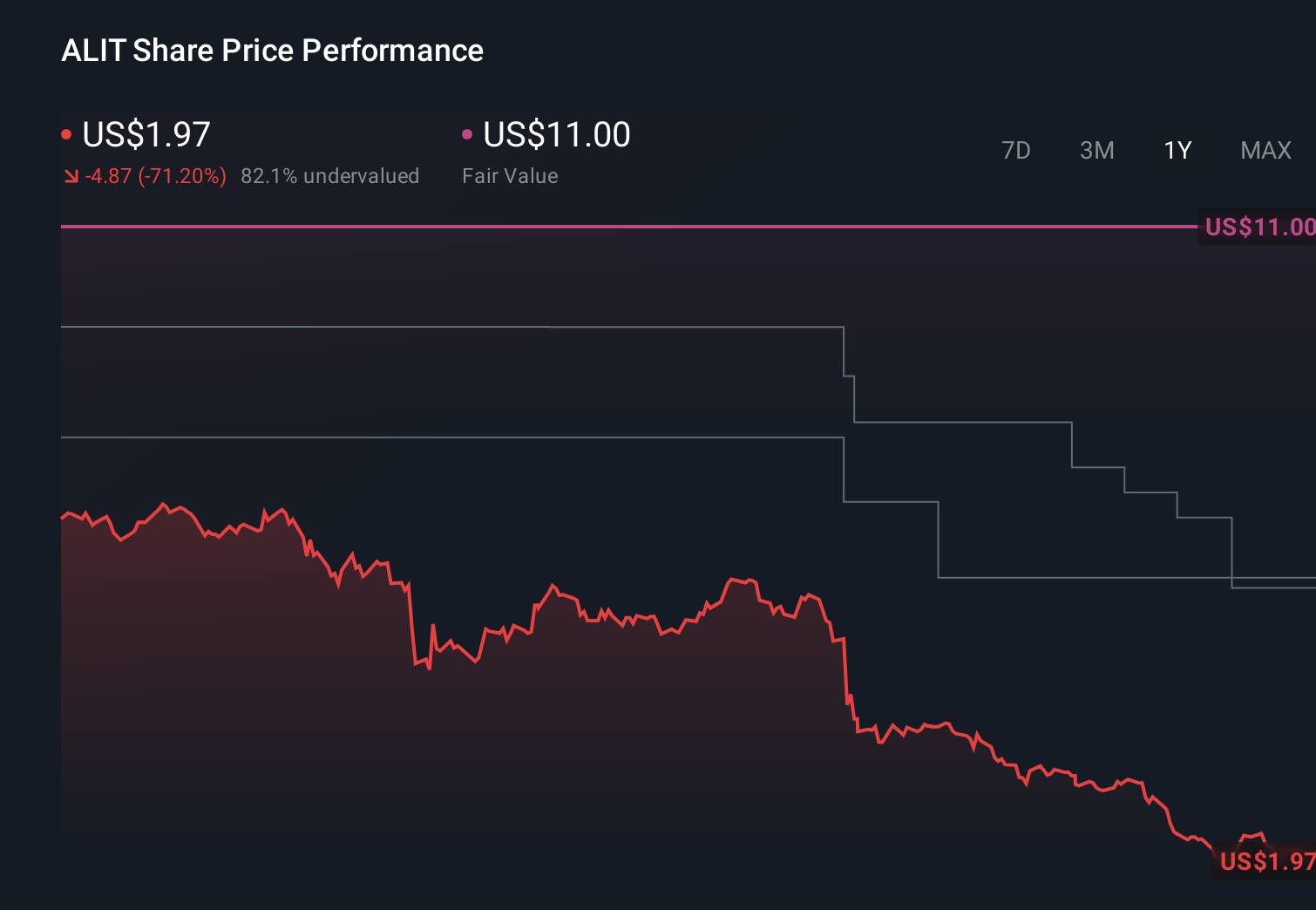The width and height of the screenshot is (1316, 910).
Task: Click the 82.1% undervalued label
Action: click(x=330, y=175)
